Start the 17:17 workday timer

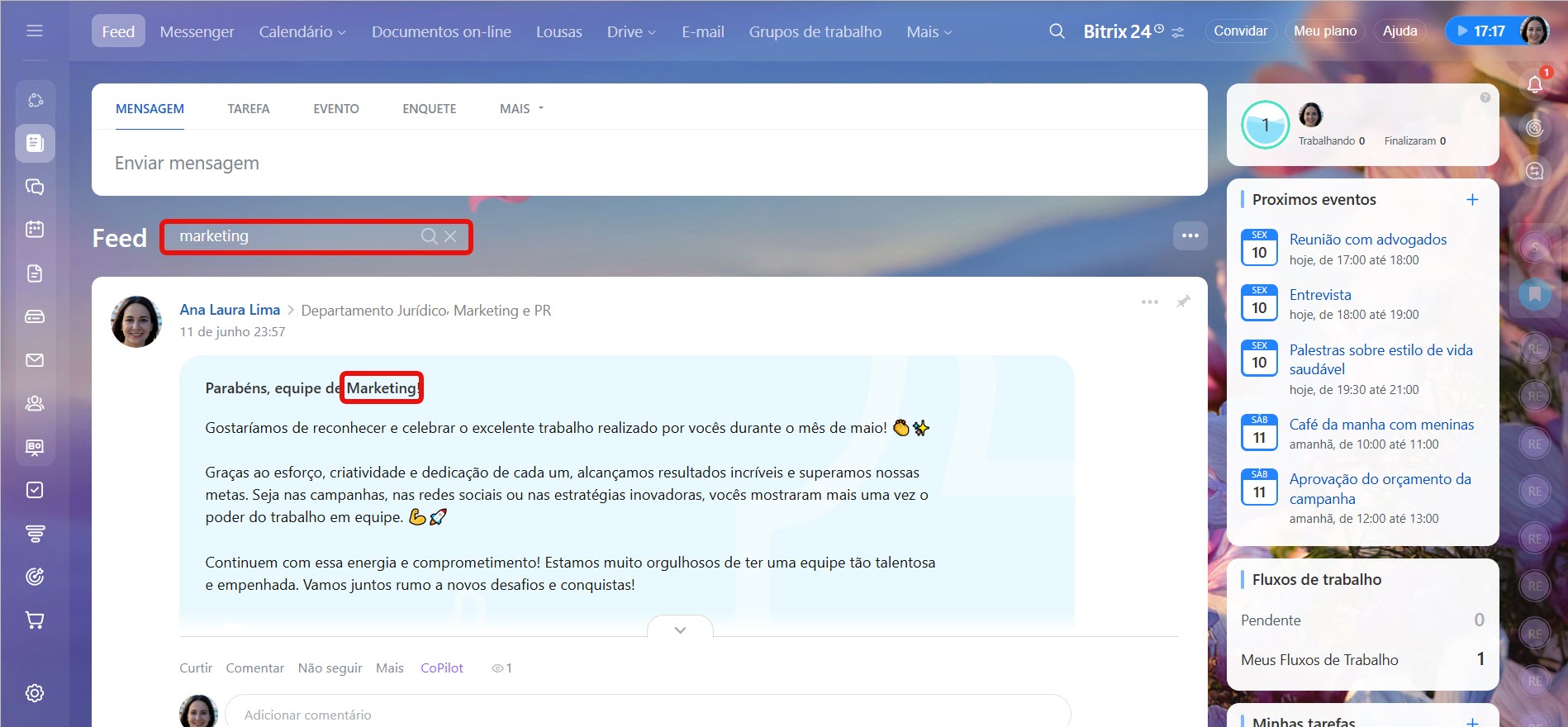[x=1480, y=31]
